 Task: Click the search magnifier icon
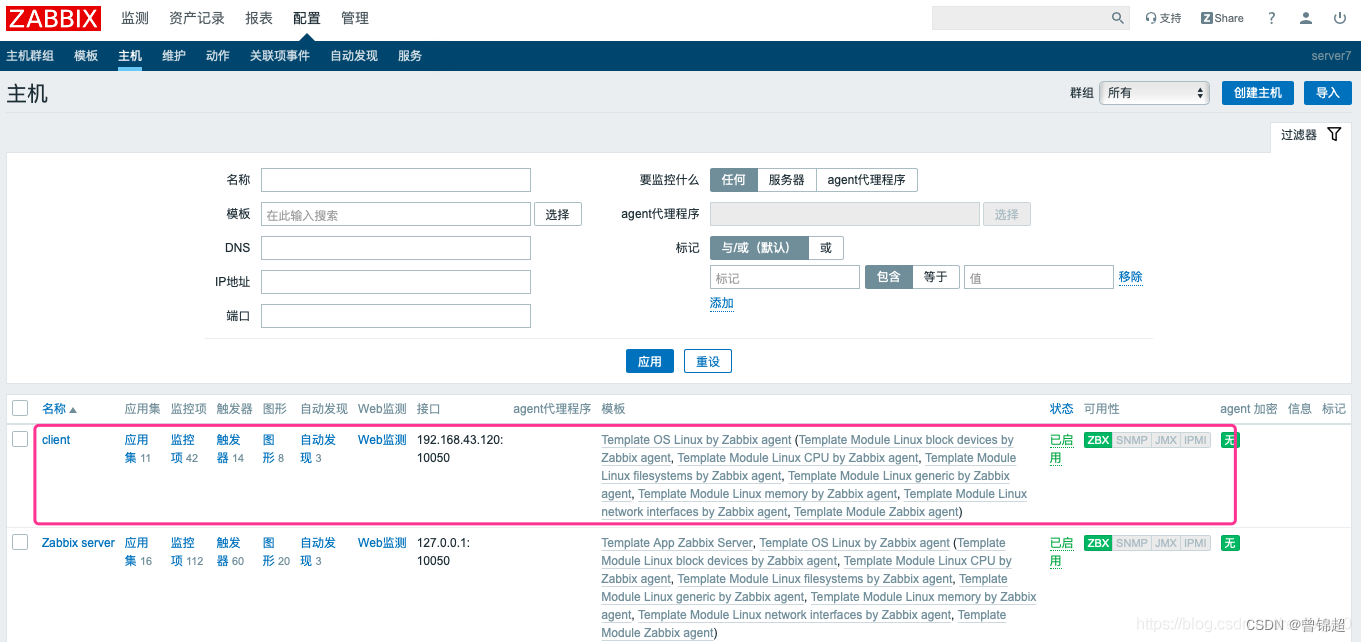1118,18
